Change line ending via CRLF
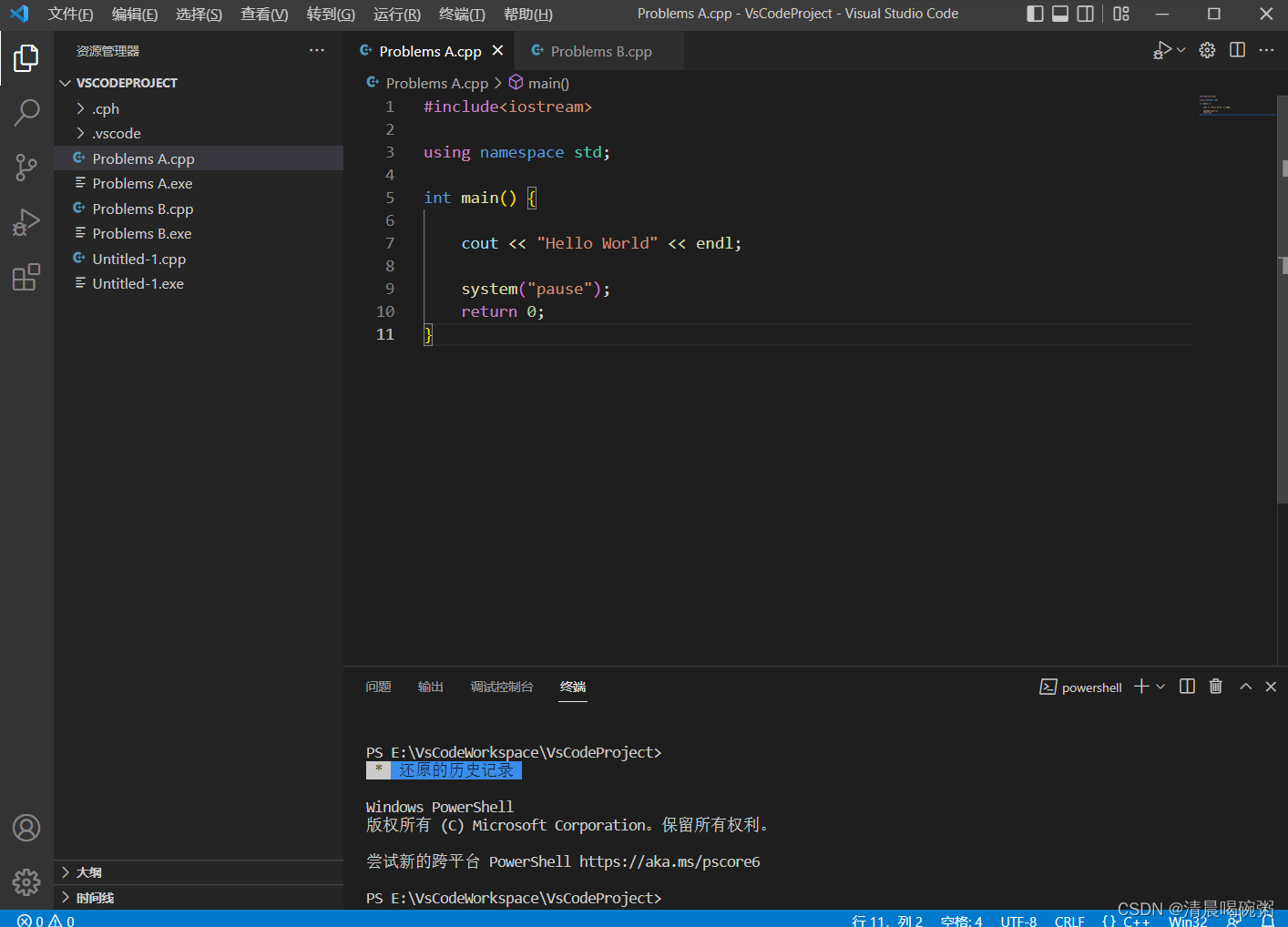1288x927 pixels. pos(1069,921)
